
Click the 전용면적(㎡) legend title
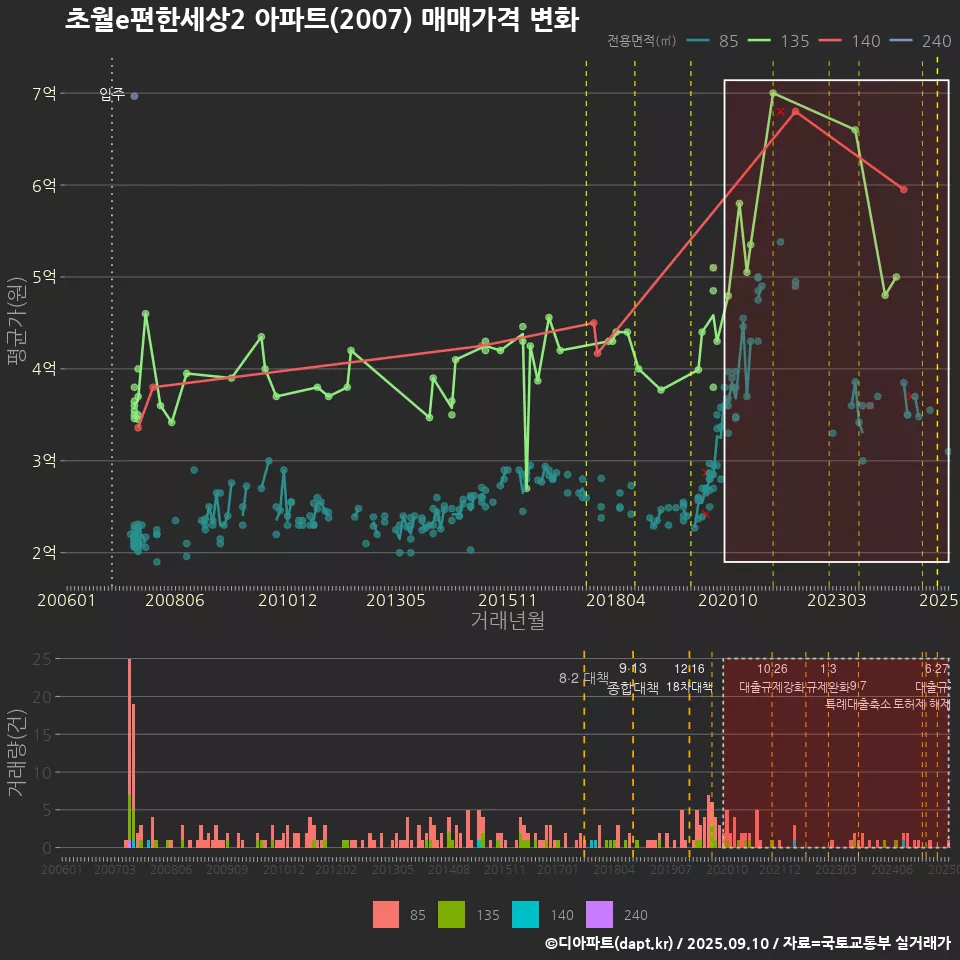coord(642,41)
